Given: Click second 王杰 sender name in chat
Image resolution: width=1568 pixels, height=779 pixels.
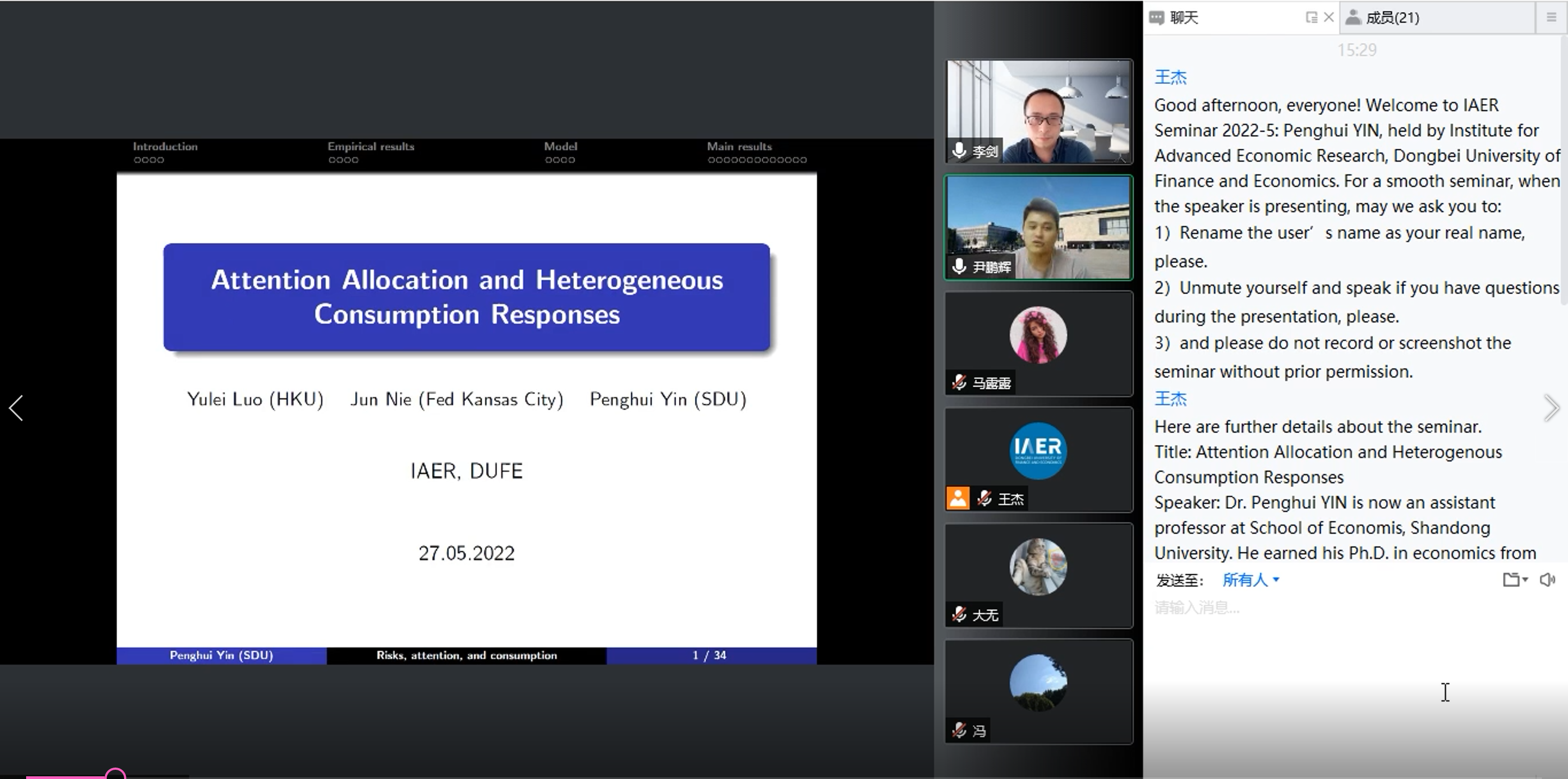Looking at the screenshot, I should click(1171, 399).
